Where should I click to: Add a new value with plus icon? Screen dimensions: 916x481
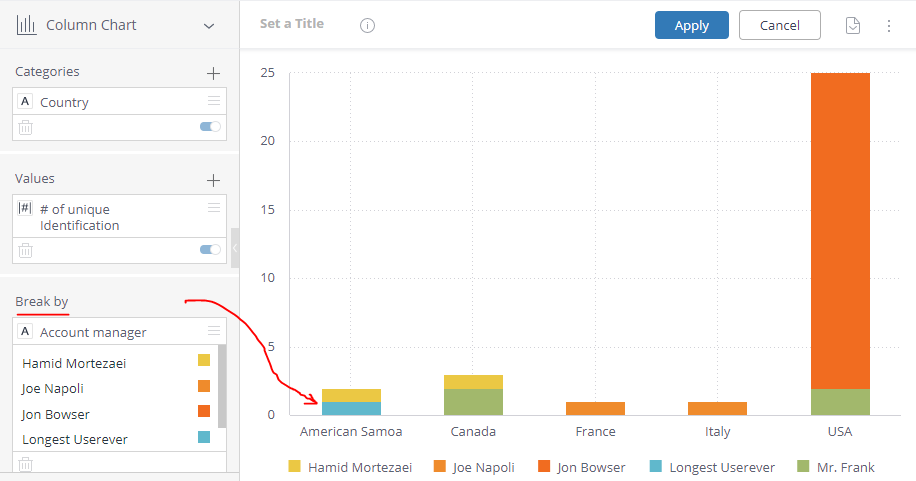[x=213, y=180]
